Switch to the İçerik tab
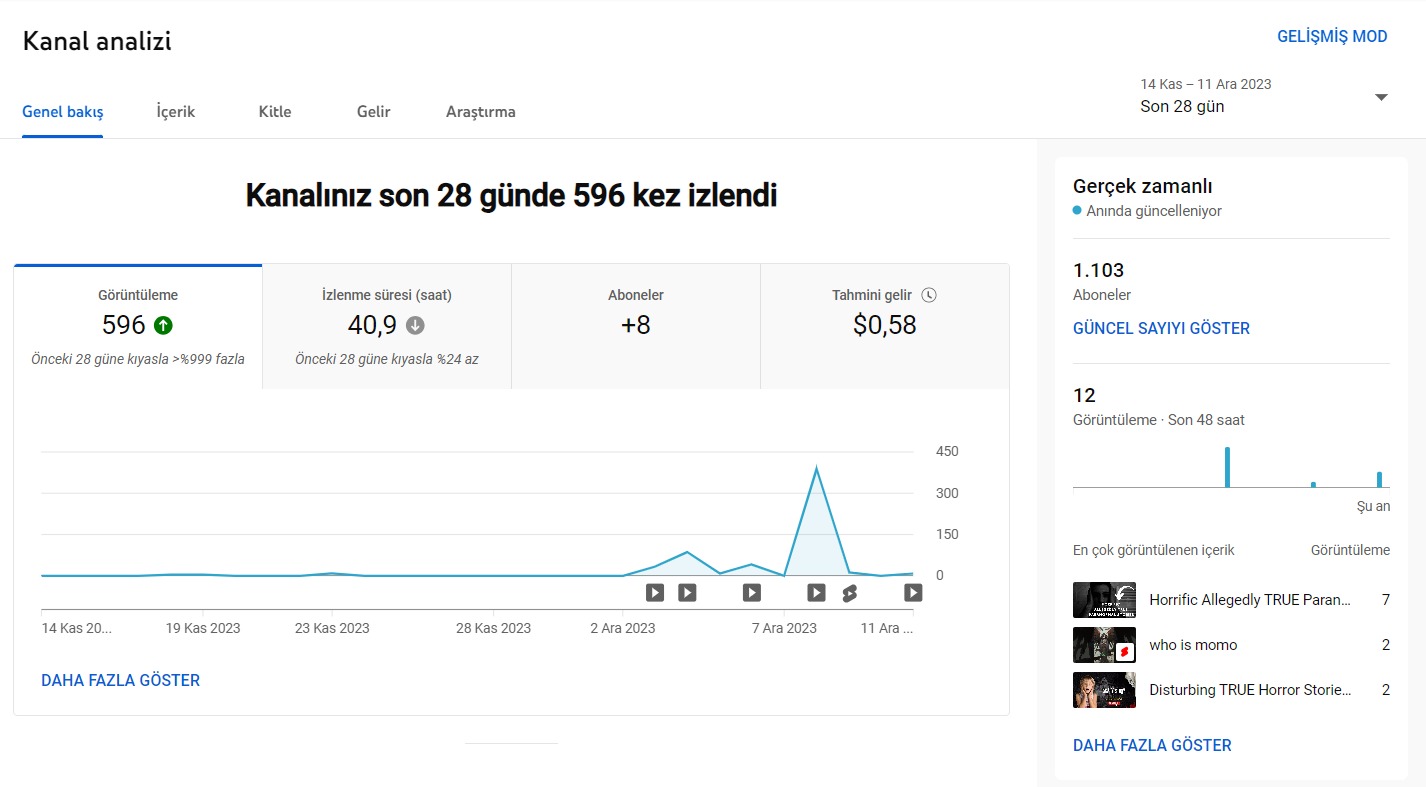 pyautogui.click(x=176, y=112)
